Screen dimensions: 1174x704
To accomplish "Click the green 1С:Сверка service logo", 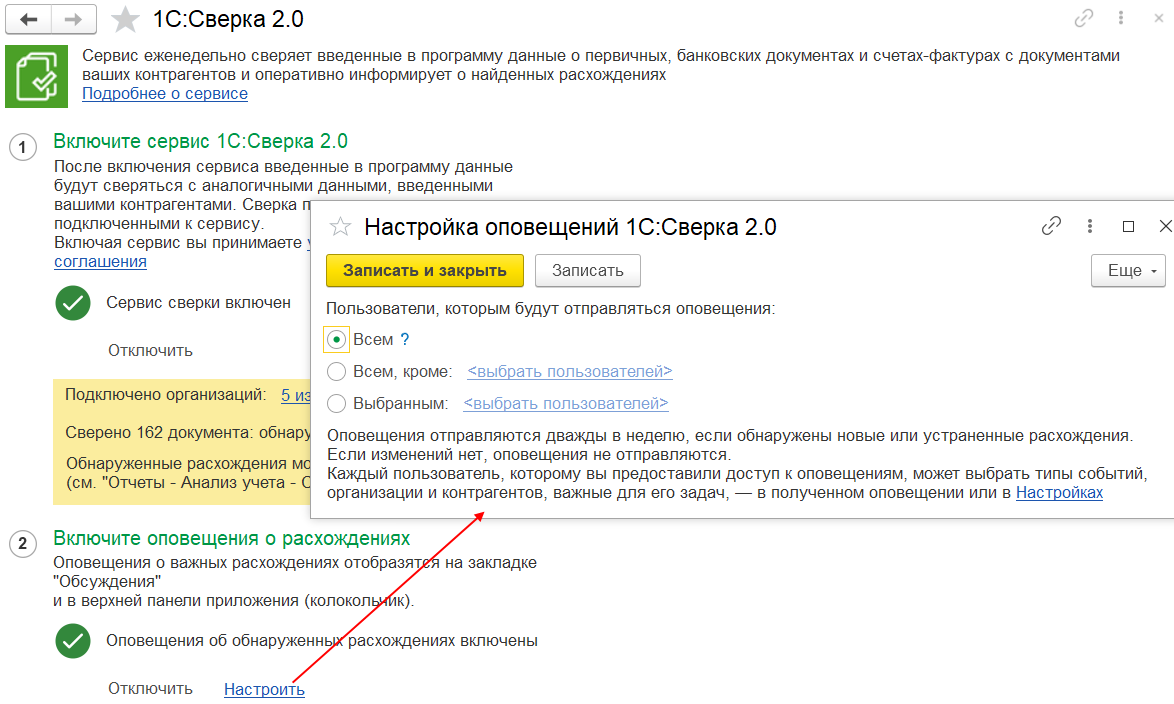I will click(x=37, y=76).
